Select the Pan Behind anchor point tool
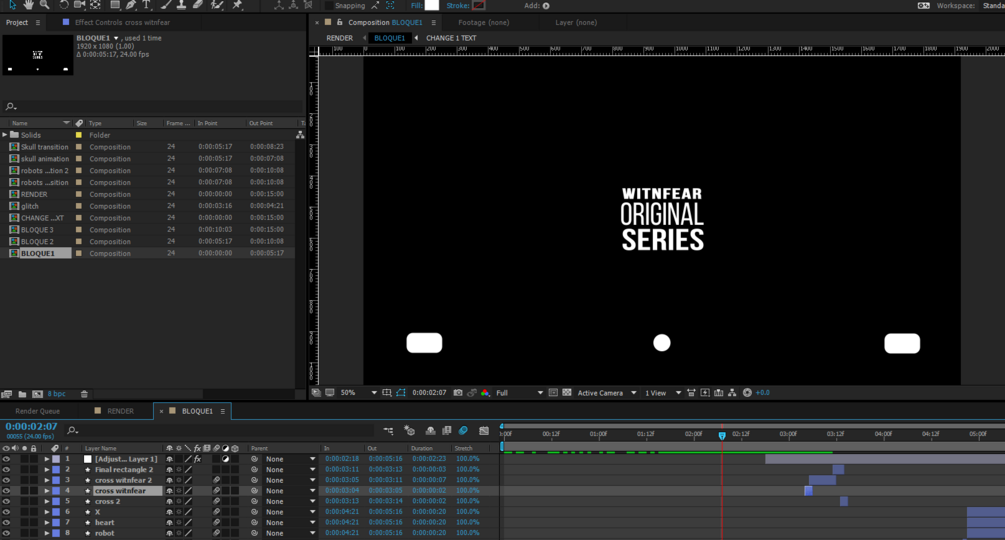 (x=95, y=4)
